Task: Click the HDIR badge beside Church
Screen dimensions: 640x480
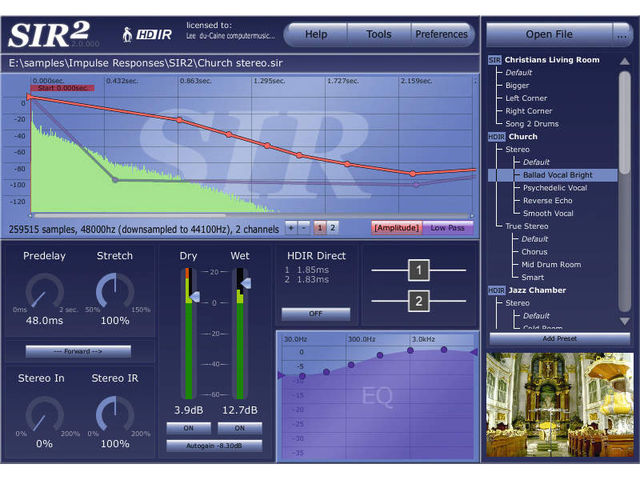Action: pos(496,137)
